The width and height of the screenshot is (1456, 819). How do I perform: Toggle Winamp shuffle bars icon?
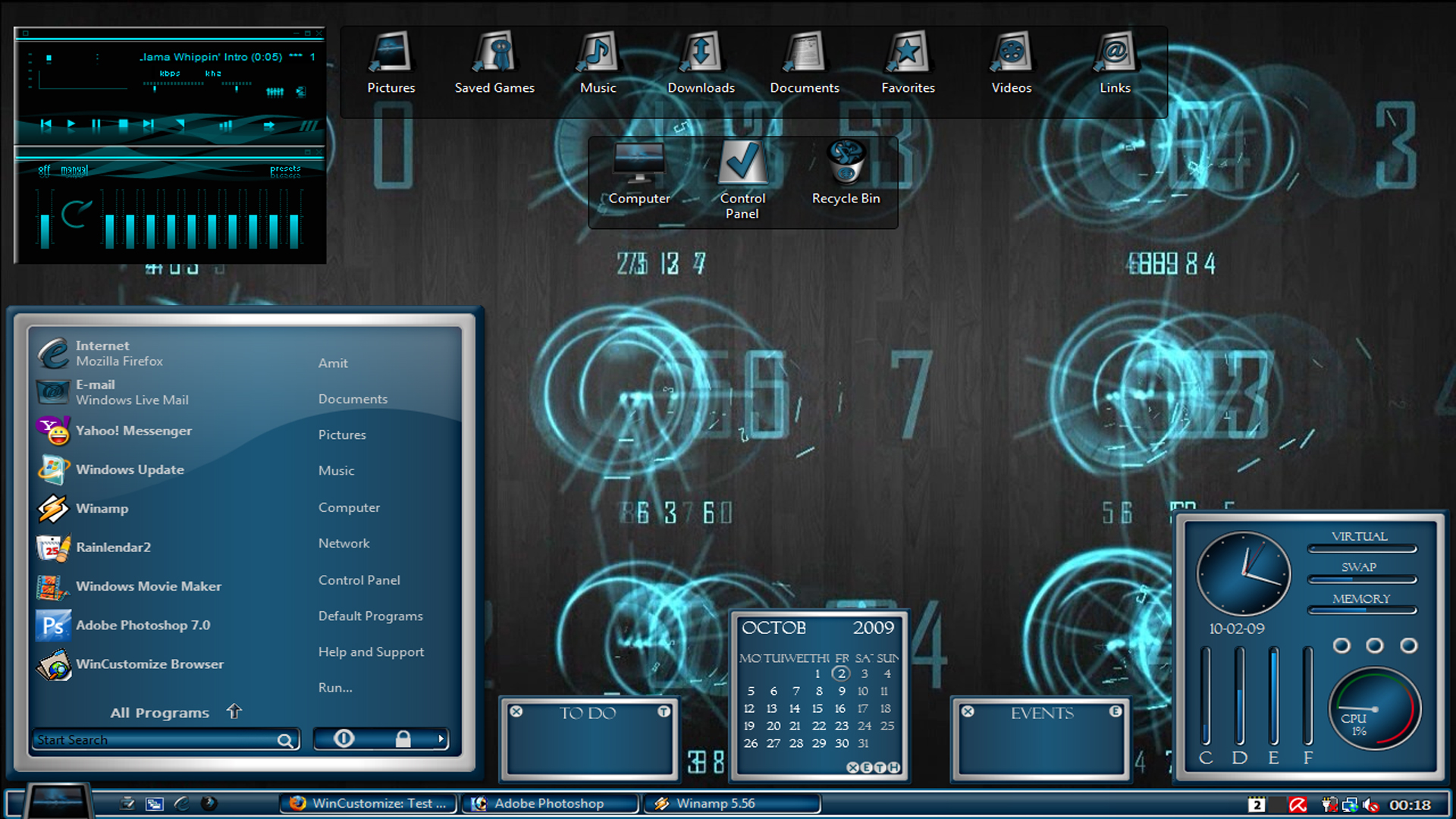click(x=225, y=126)
